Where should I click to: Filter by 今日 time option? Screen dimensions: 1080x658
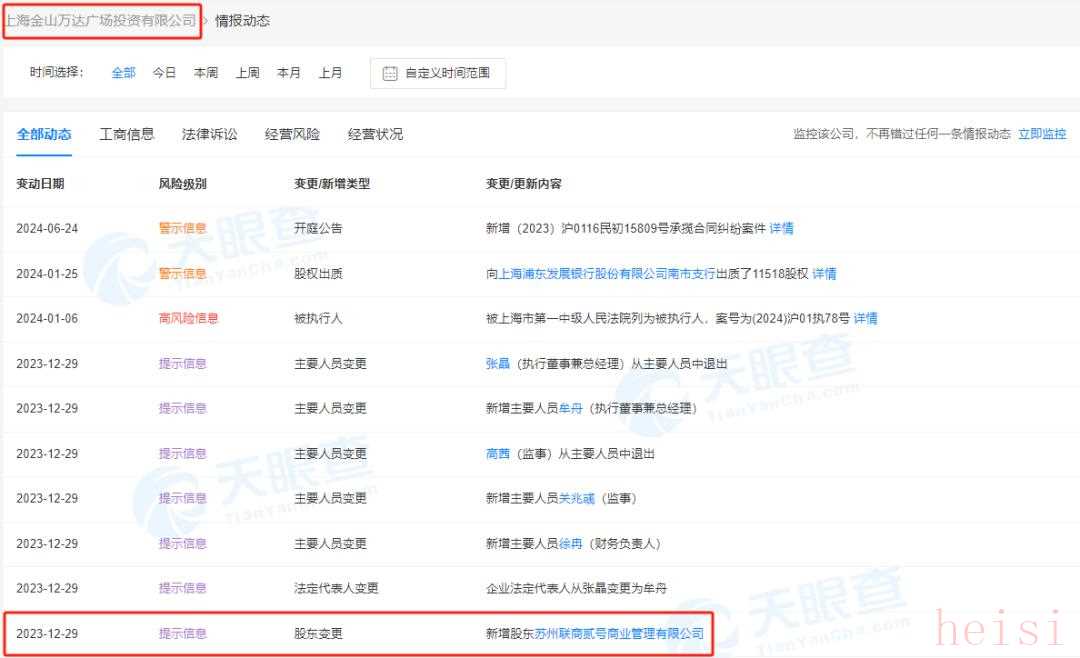tap(164, 73)
